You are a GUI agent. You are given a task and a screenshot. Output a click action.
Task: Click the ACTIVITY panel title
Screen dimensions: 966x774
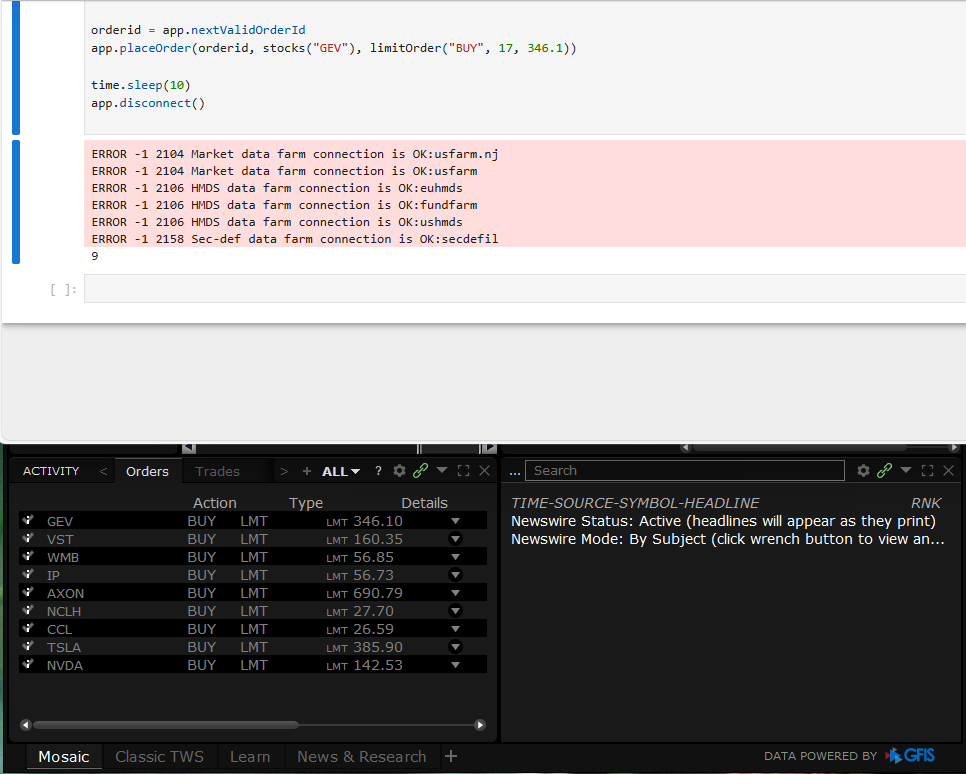(51, 471)
